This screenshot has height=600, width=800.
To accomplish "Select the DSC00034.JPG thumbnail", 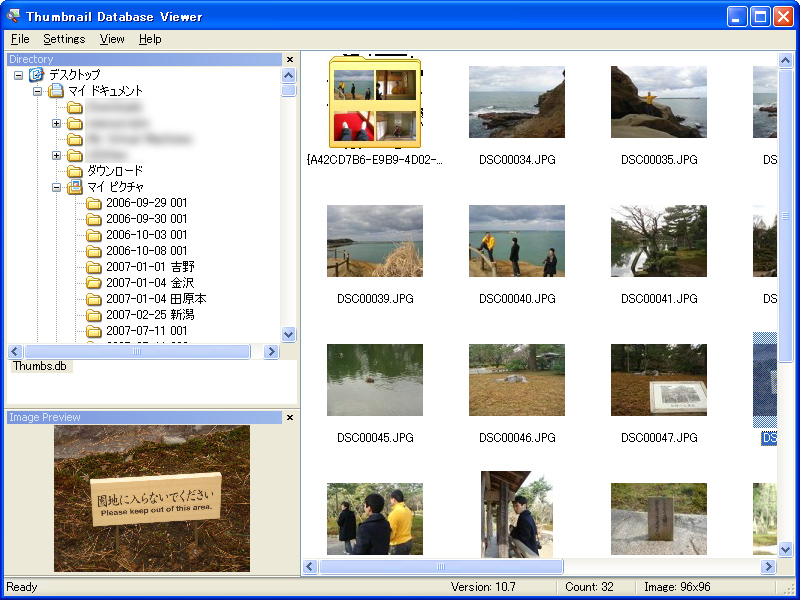I will click(x=516, y=102).
